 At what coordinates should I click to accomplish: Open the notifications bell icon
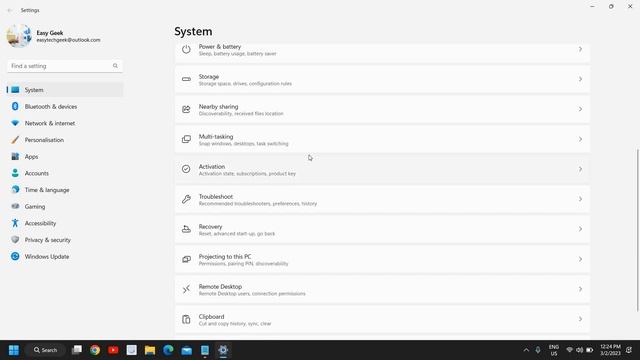629,350
